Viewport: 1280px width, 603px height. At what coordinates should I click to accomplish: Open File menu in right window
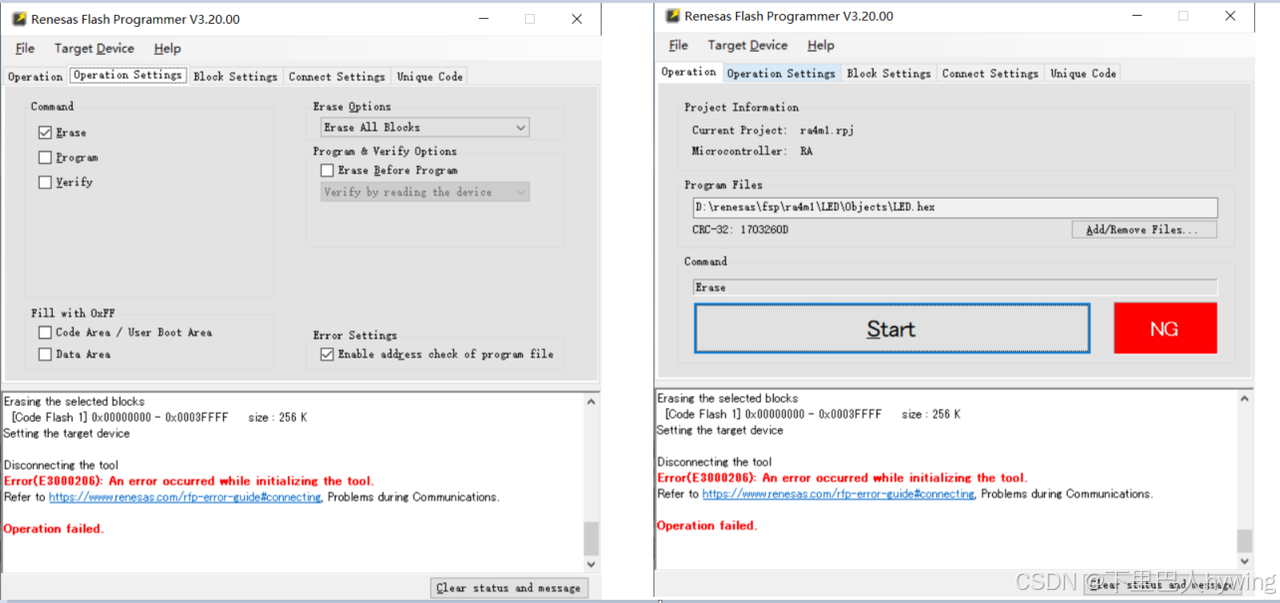678,45
